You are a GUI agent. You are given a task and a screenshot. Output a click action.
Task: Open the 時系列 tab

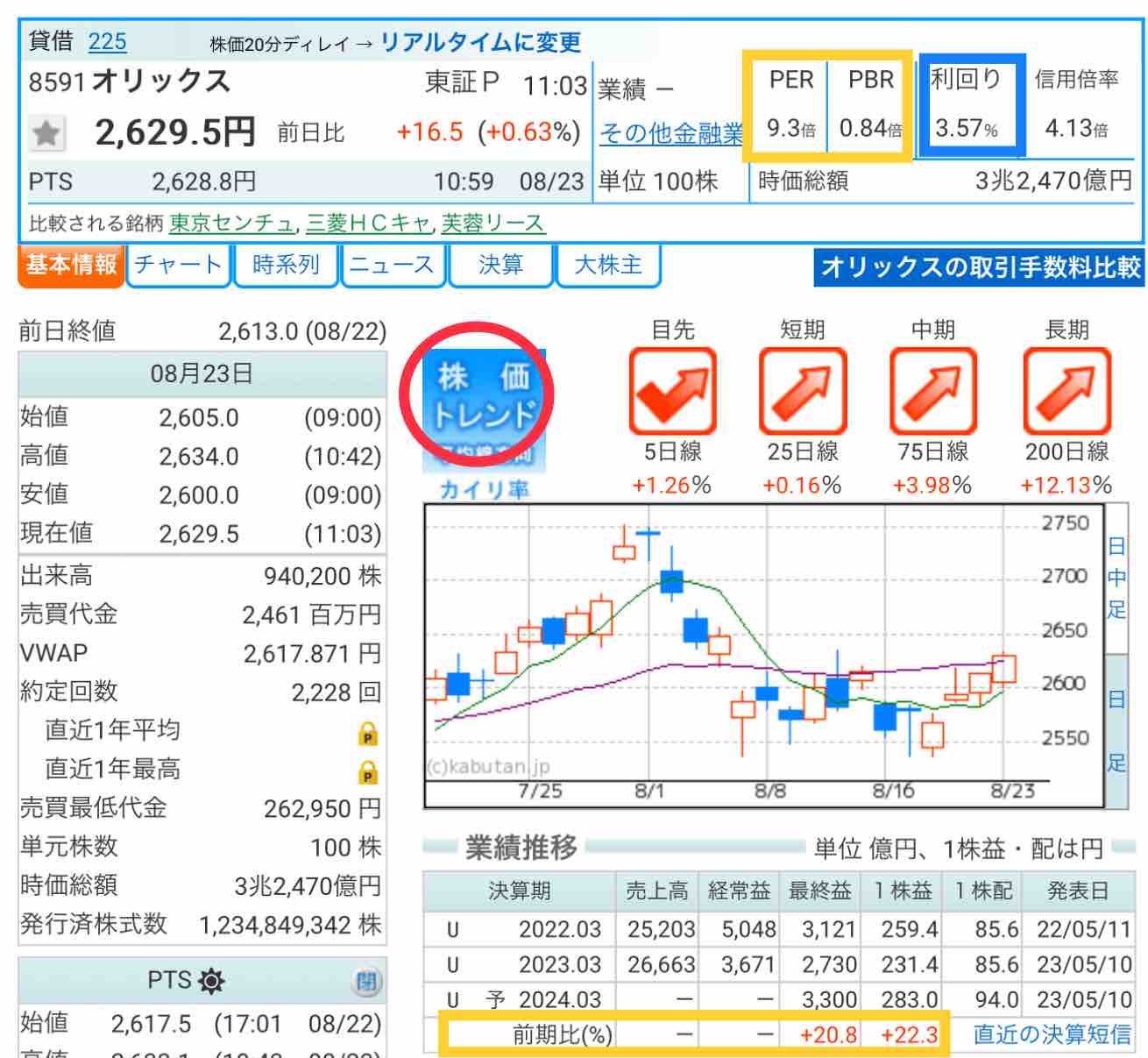[x=286, y=265]
